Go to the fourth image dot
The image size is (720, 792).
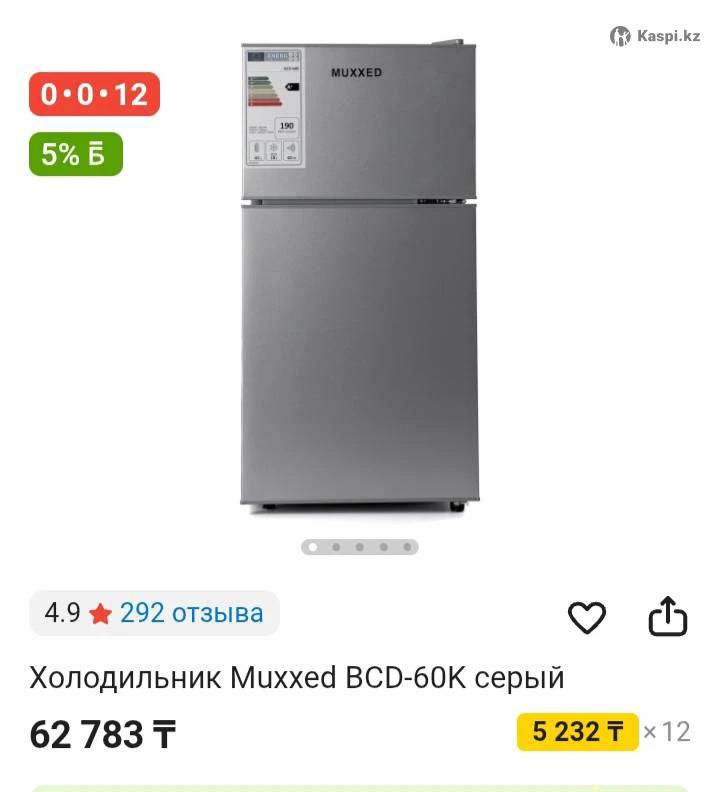[383, 547]
